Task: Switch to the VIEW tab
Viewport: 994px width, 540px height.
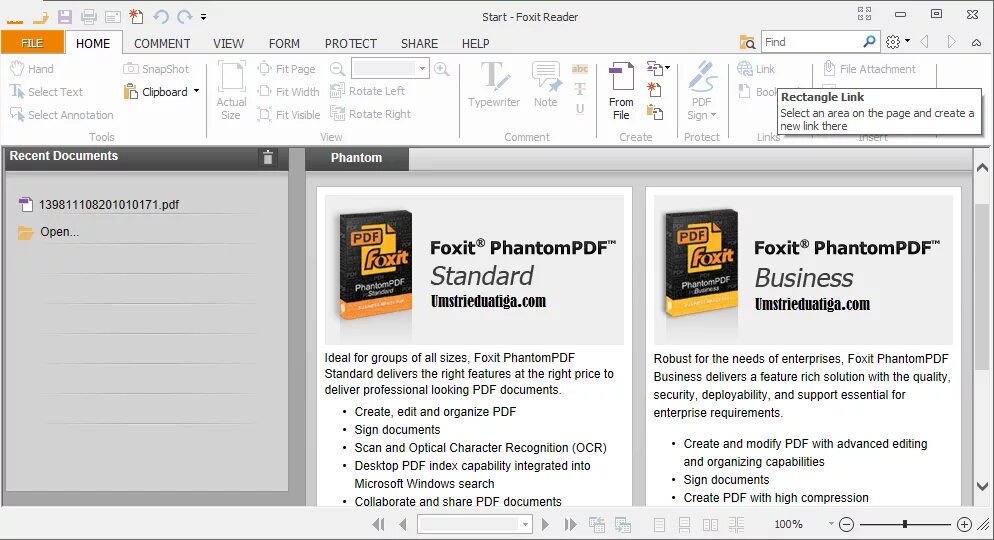Action: coord(228,44)
